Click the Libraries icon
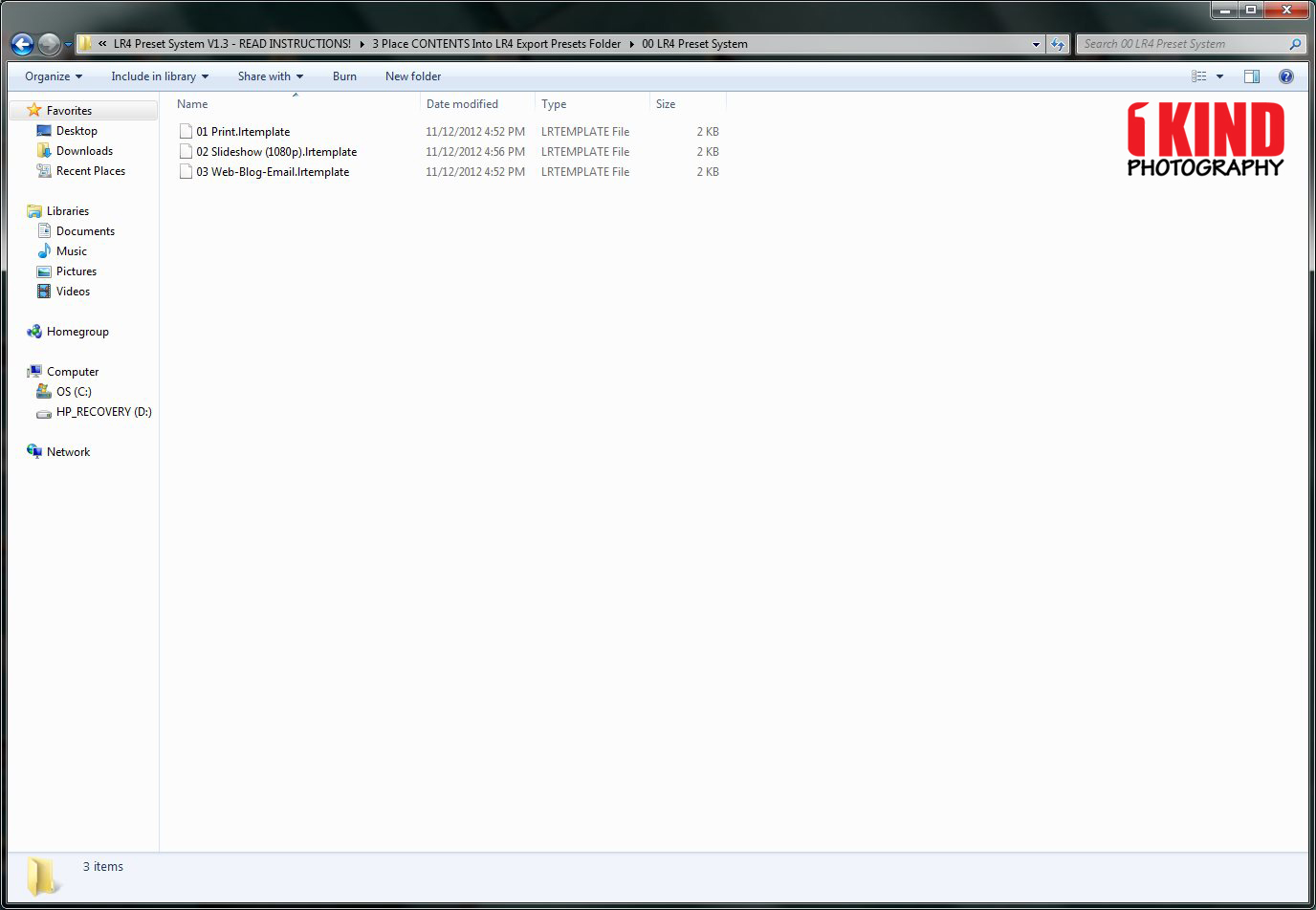1316x910 pixels. pyautogui.click(x=34, y=211)
